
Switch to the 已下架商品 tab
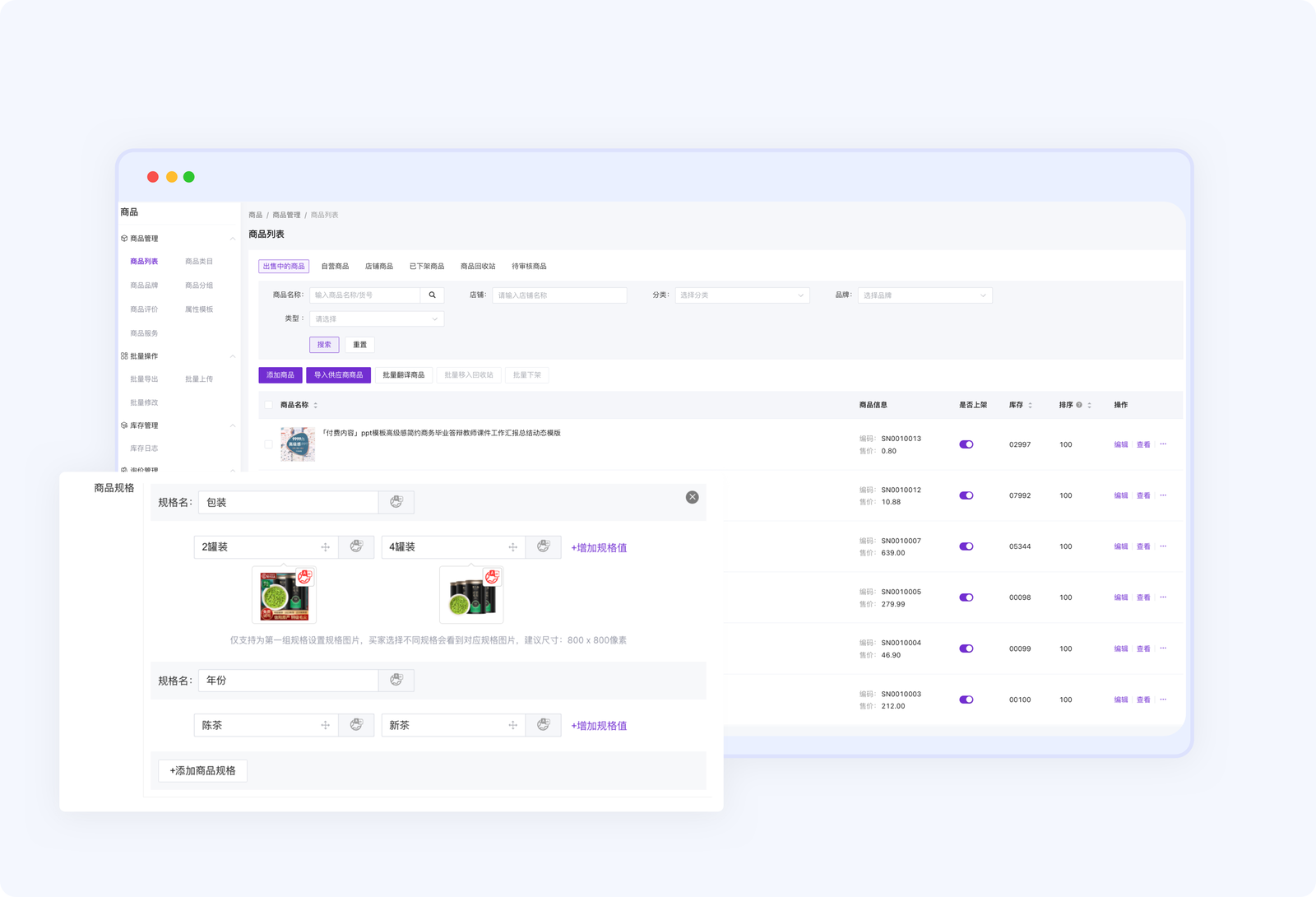427,267
